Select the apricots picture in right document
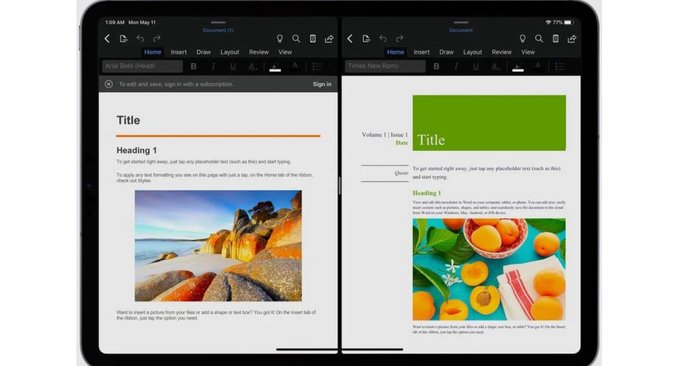 [489, 269]
